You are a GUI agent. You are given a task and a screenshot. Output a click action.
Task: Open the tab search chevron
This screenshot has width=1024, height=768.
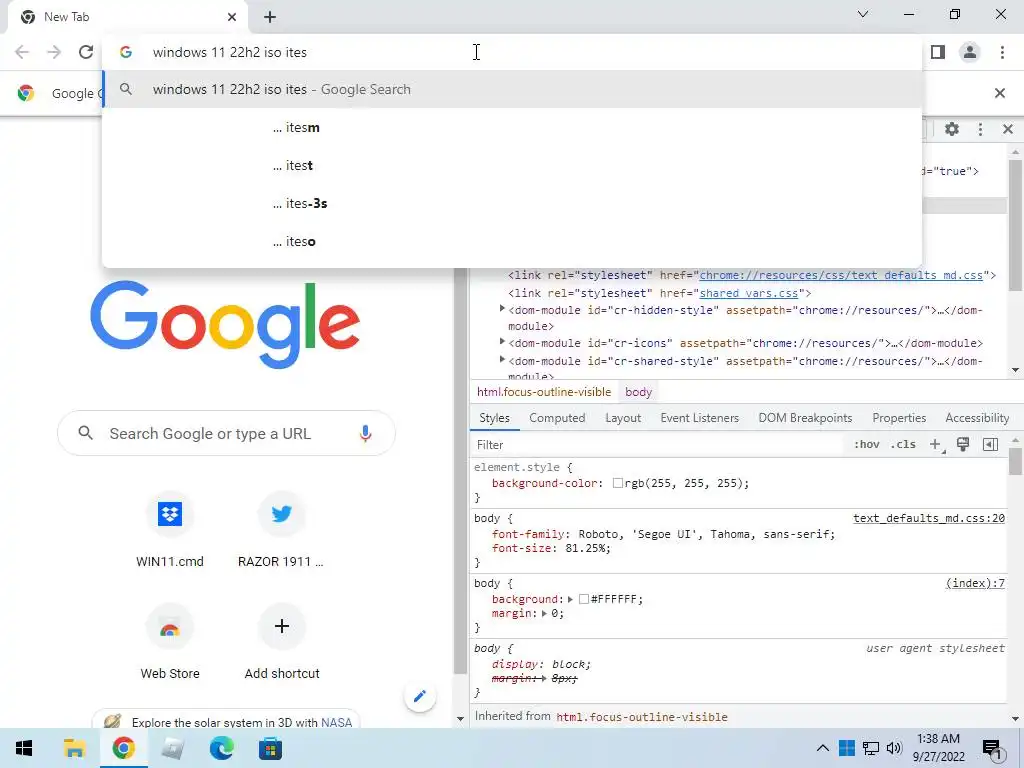pos(863,14)
